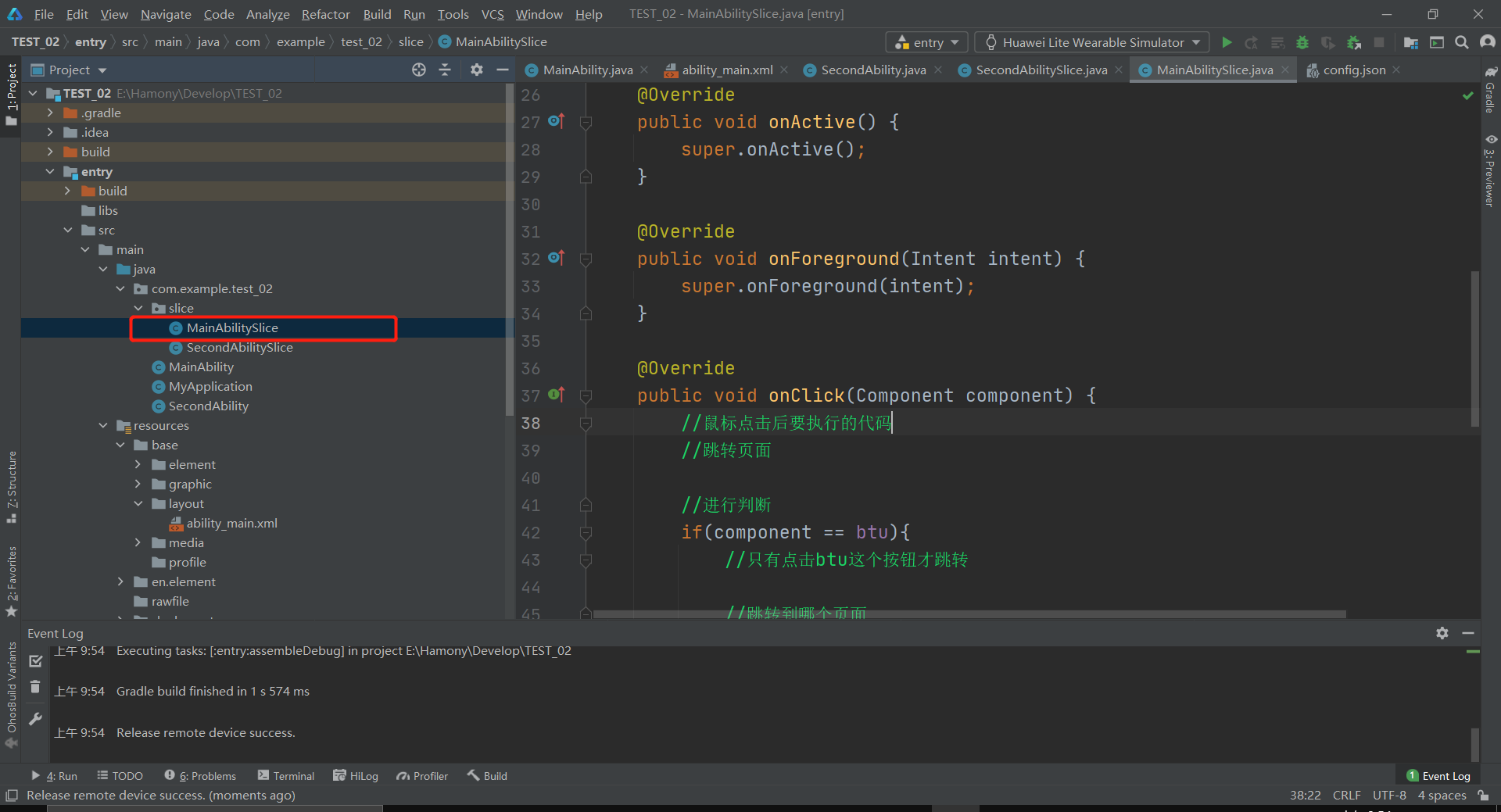Switch to the MainAbility.java tab
The width and height of the screenshot is (1501, 812).
pos(587,70)
